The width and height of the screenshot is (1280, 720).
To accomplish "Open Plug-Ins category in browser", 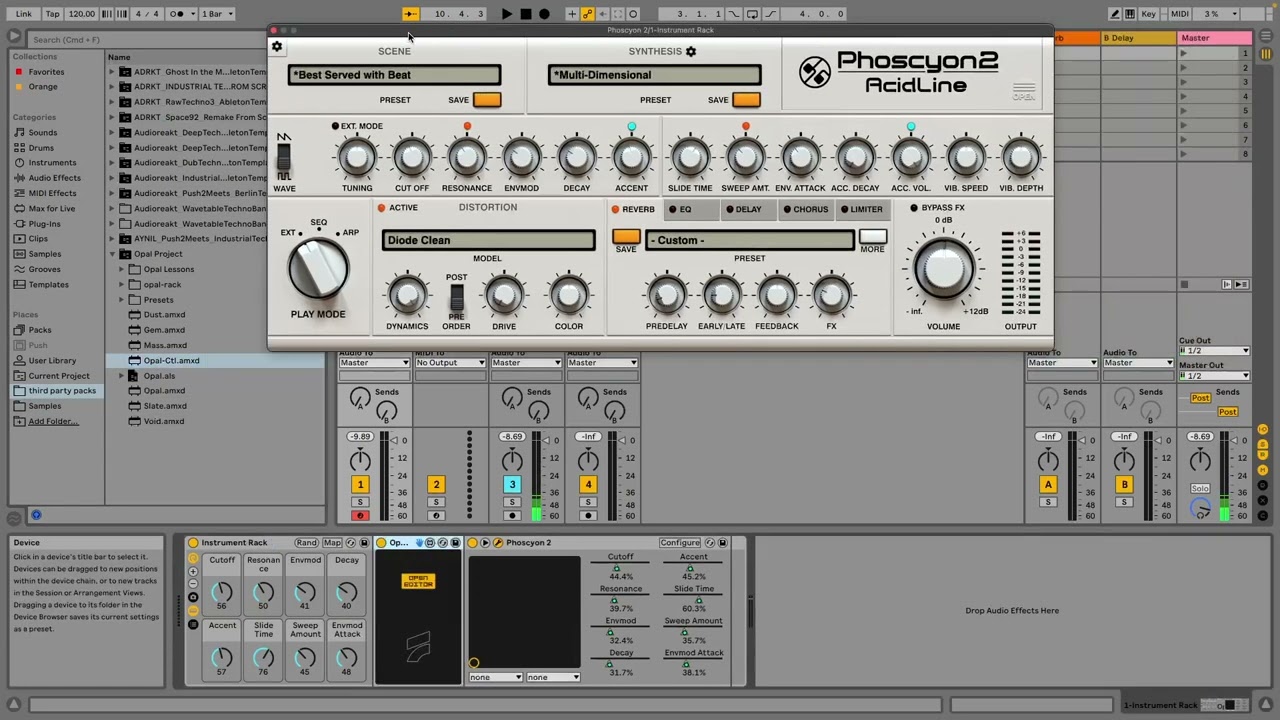I will tap(44, 224).
